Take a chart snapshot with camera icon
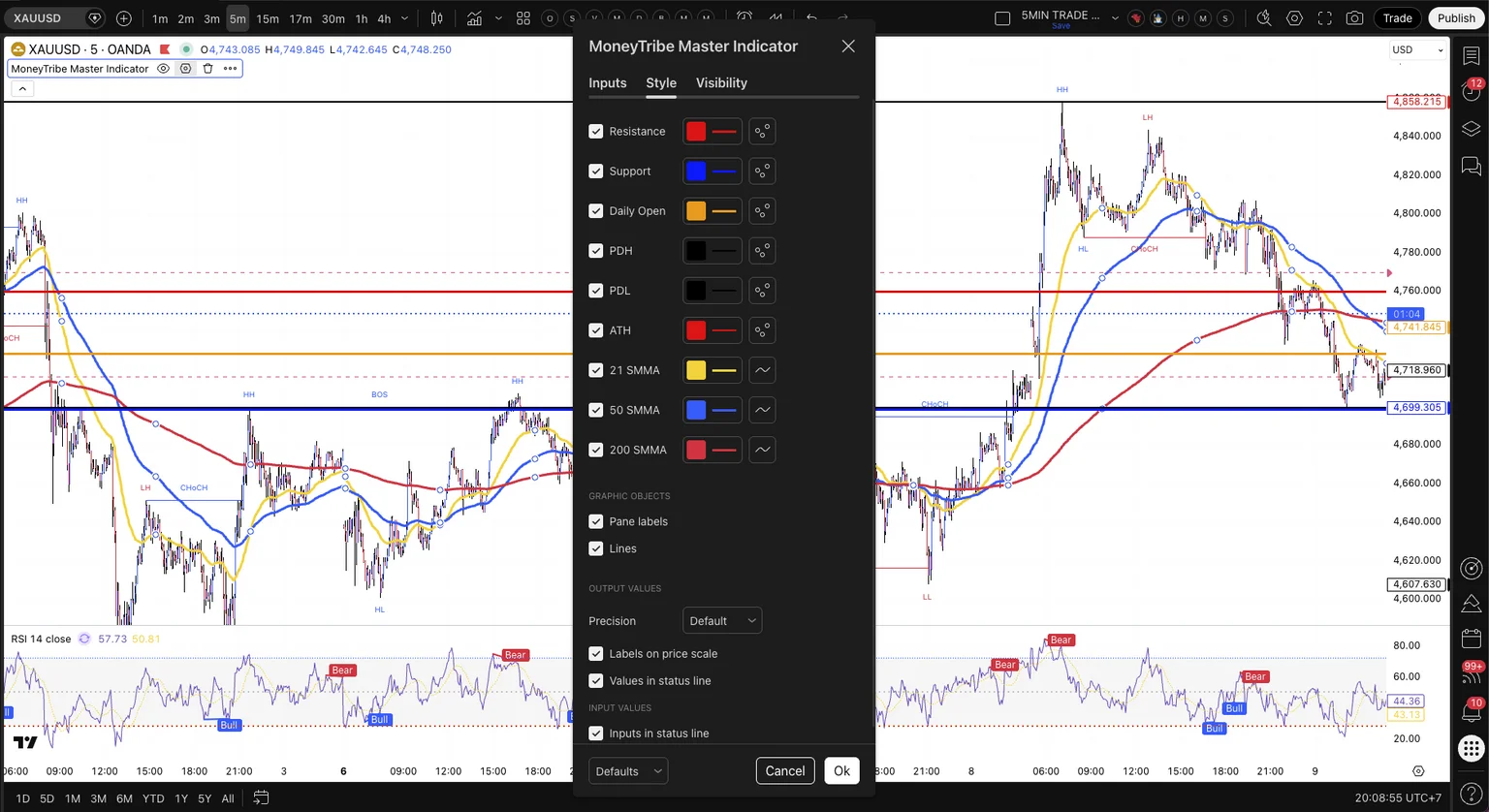The height and width of the screenshot is (812, 1489). click(1354, 18)
